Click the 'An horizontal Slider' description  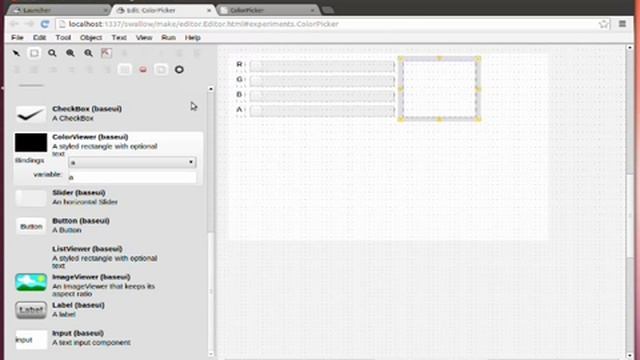tap(85, 202)
